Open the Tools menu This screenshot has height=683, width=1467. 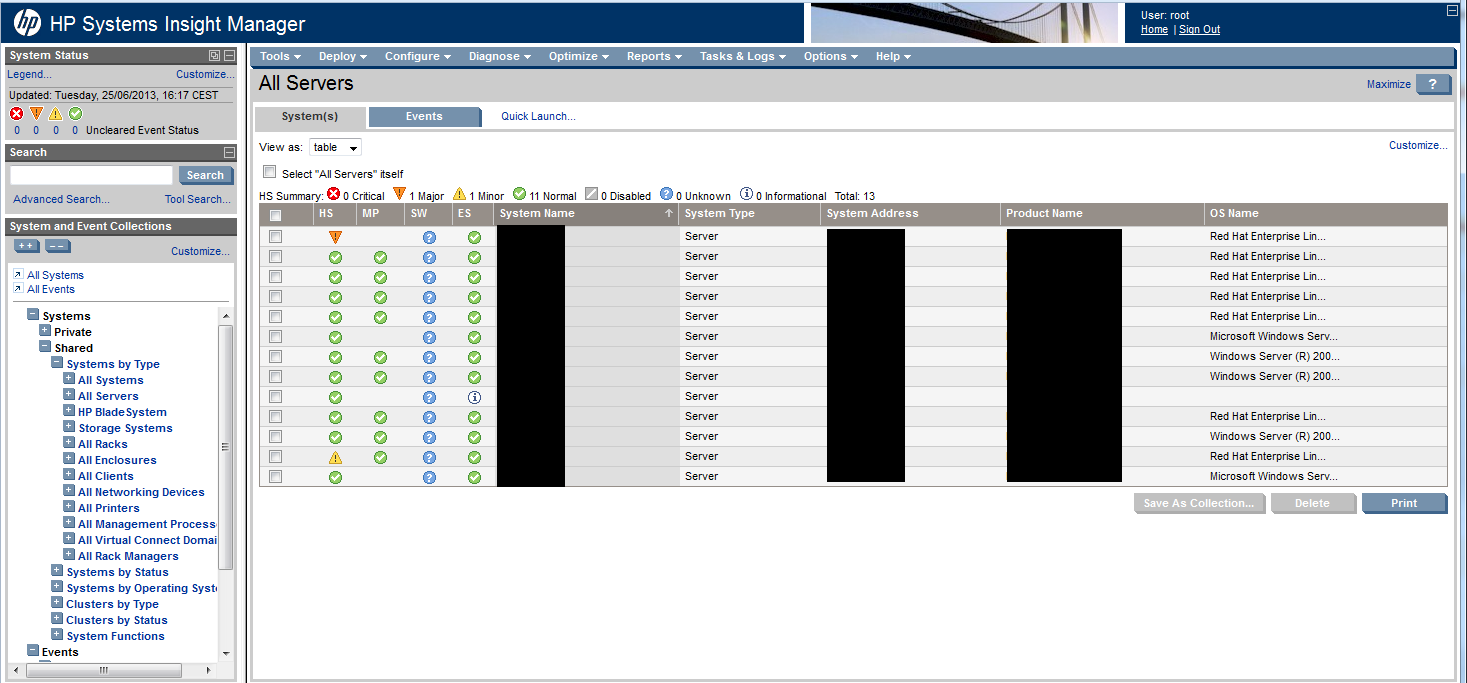click(280, 56)
